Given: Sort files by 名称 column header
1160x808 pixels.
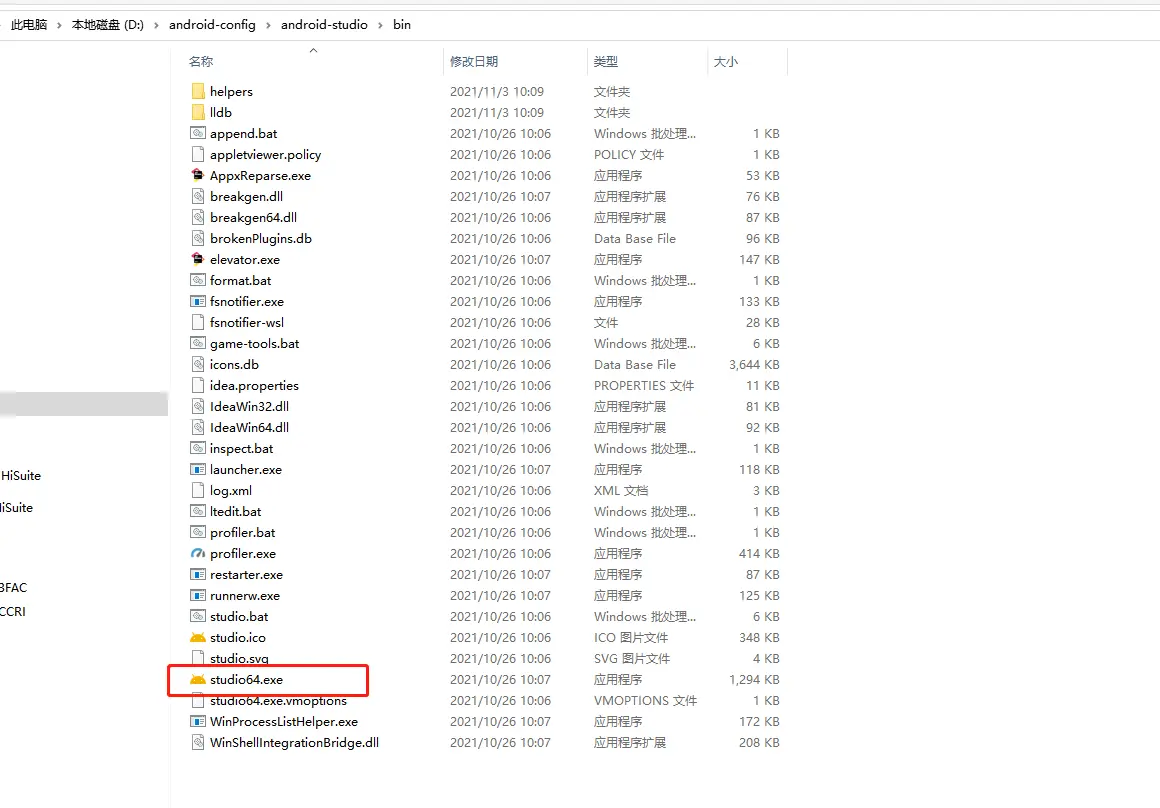Looking at the screenshot, I should click(x=201, y=62).
